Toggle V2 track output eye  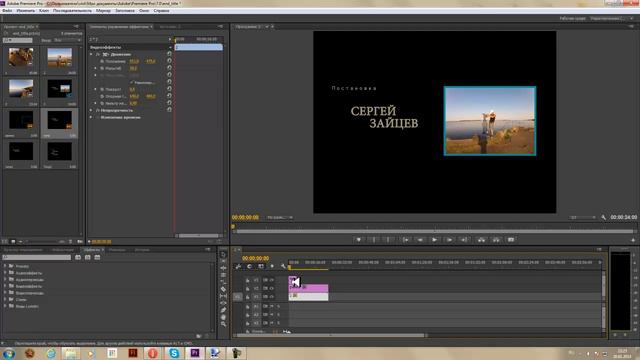pos(272,289)
